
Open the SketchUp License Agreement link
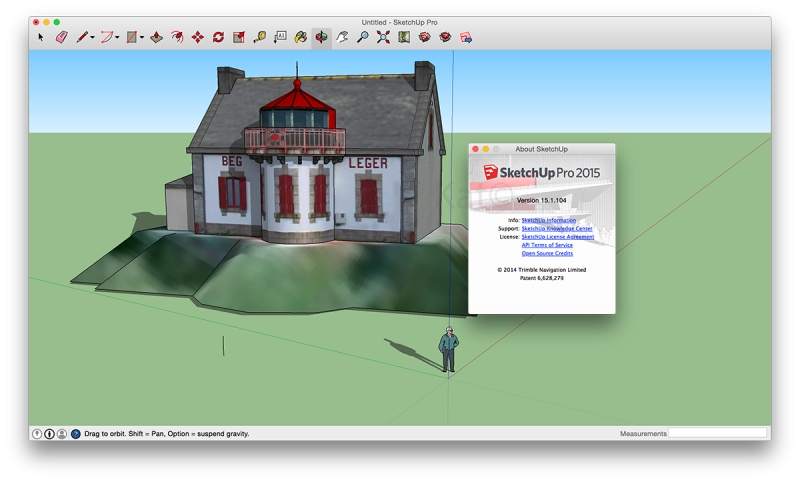(557, 237)
